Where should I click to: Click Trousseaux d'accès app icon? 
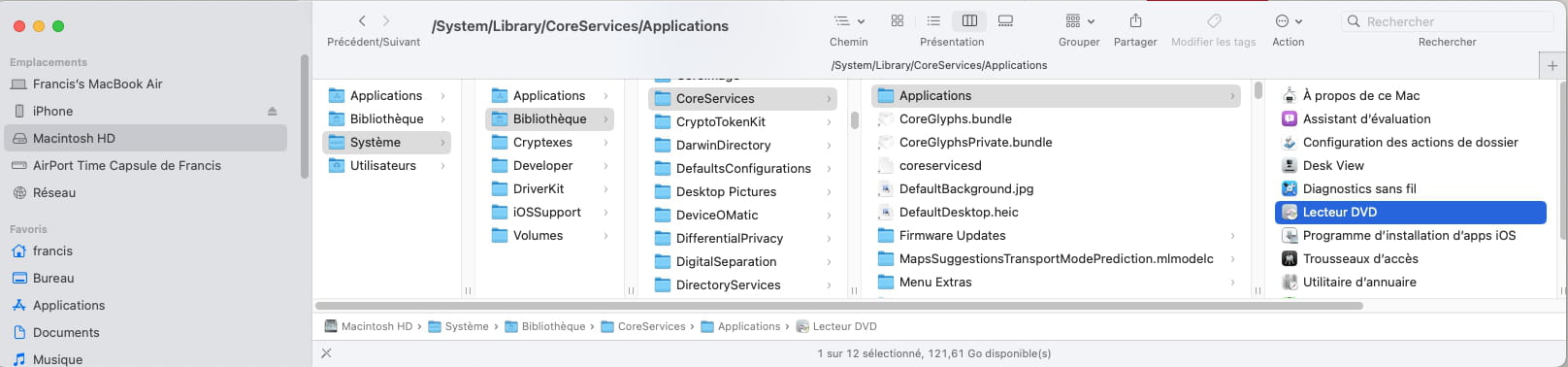coord(1290,258)
